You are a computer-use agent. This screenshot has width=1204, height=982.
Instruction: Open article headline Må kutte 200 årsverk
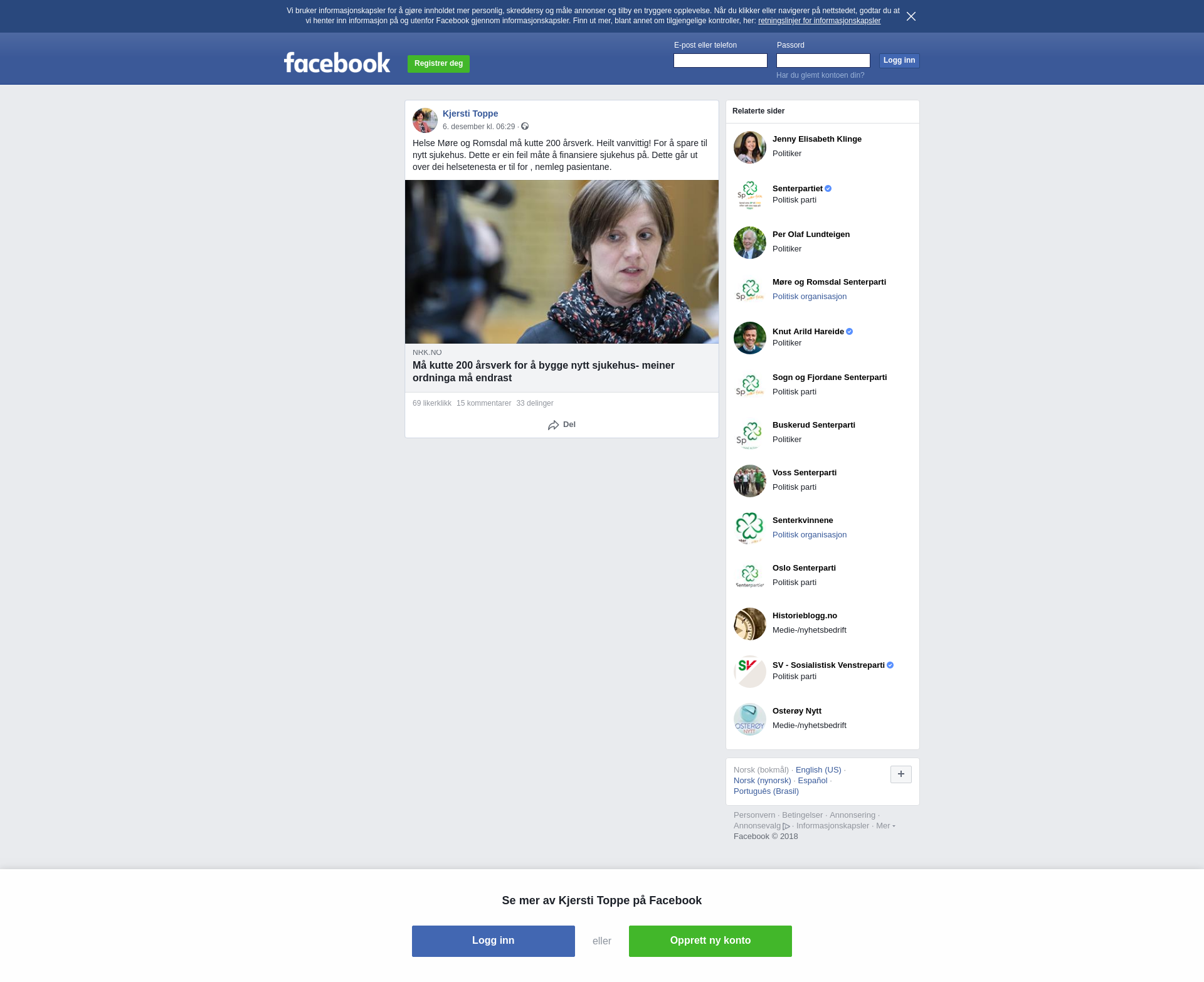pos(544,372)
